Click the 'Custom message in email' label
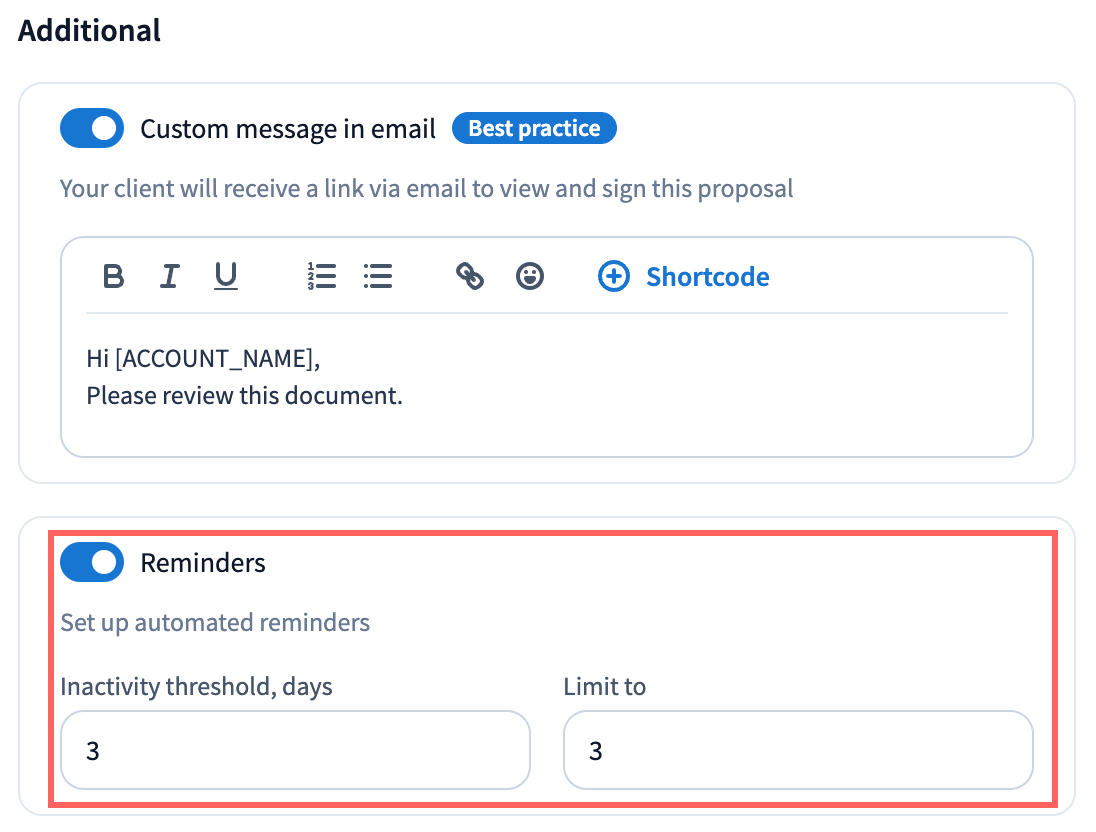Image resolution: width=1096 pixels, height=832 pixels. pyautogui.click(x=288, y=129)
